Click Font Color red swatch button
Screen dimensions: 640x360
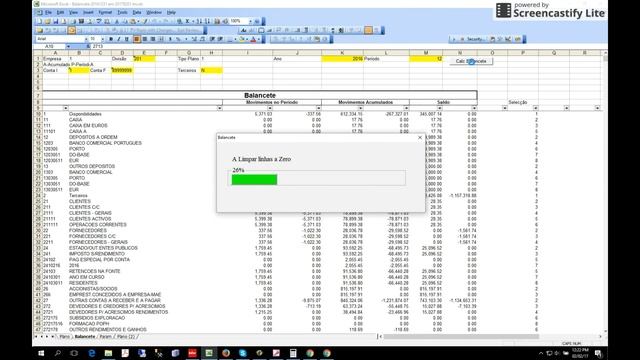coord(253,39)
